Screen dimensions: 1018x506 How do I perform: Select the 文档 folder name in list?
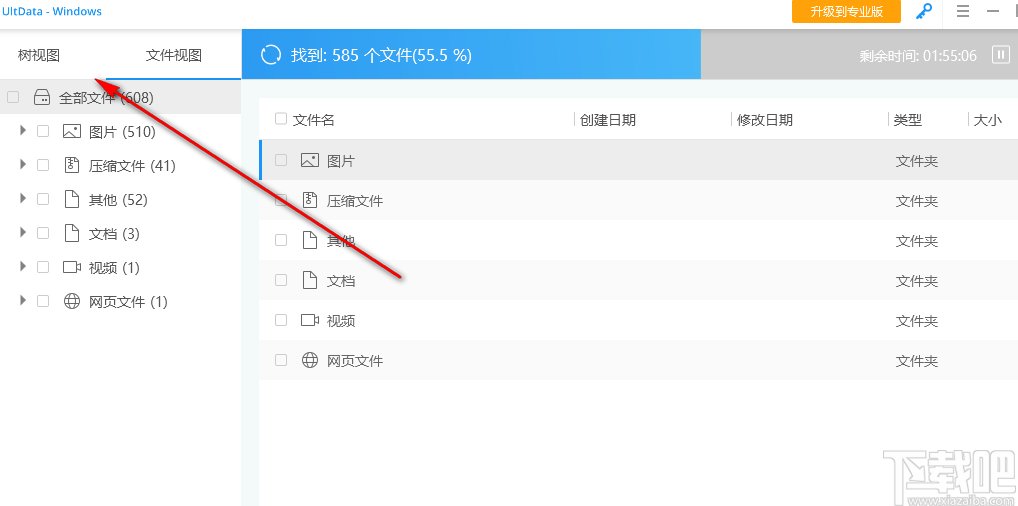pyautogui.click(x=341, y=281)
